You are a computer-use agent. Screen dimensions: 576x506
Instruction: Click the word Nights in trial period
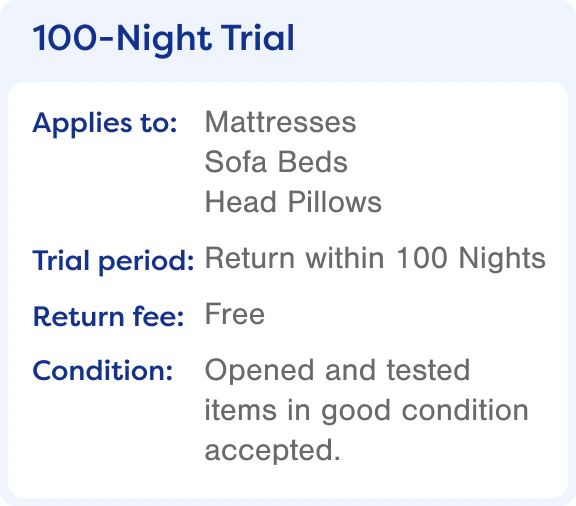click(502, 259)
